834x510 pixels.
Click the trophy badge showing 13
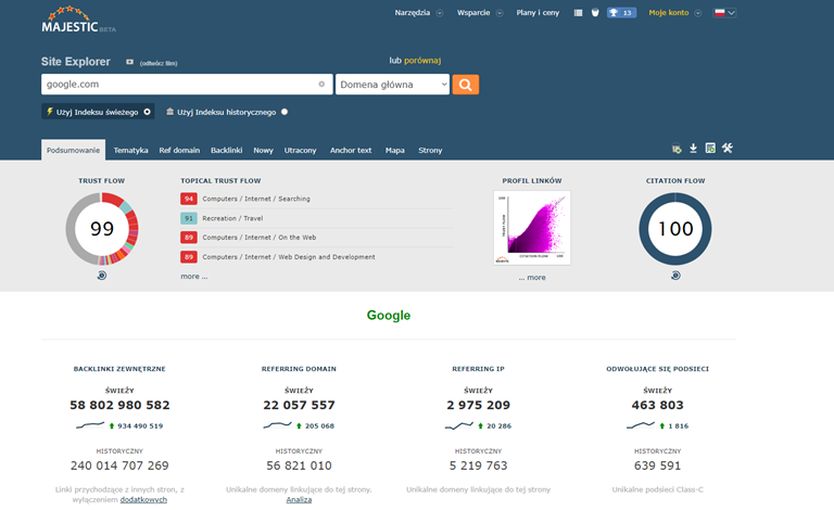[620, 13]
